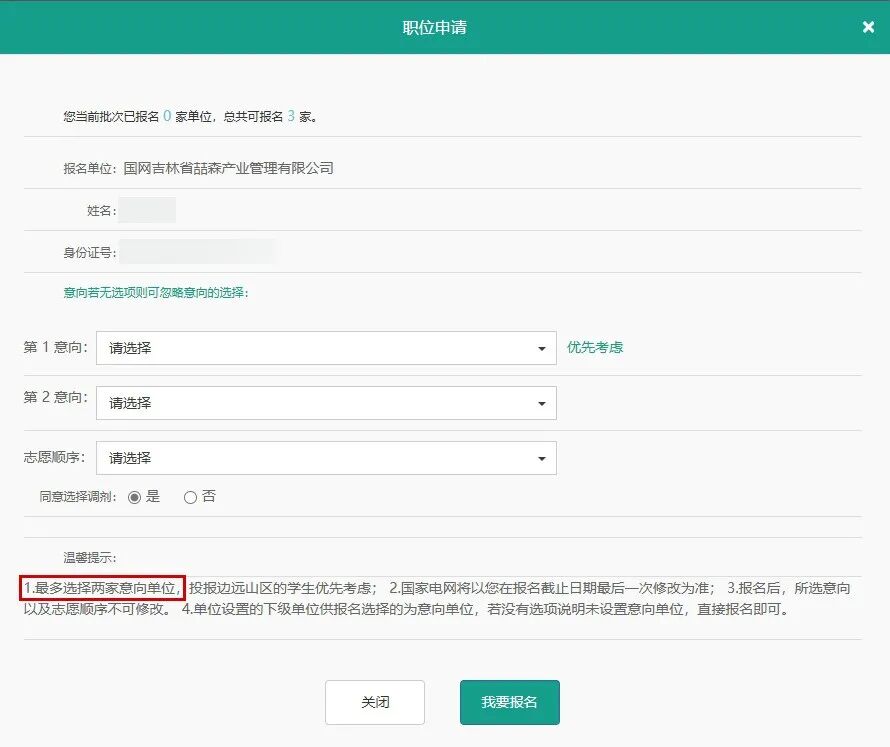Click the 温馨提示 heading
The width and height of the screenshot is (890, 747).
[x=90, y=557]
